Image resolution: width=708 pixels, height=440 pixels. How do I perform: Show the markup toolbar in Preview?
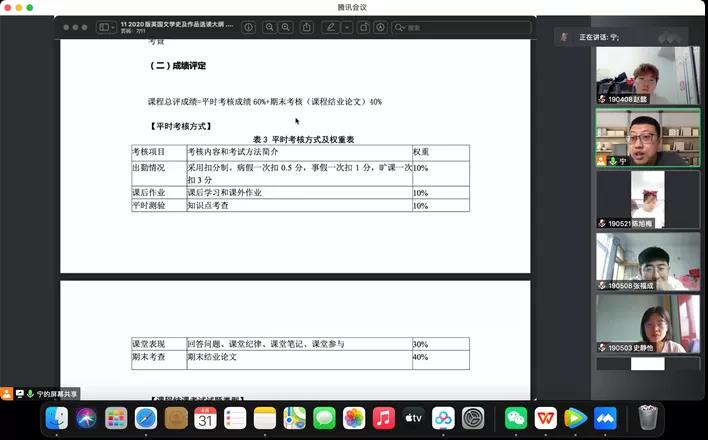tap(380, 27)
